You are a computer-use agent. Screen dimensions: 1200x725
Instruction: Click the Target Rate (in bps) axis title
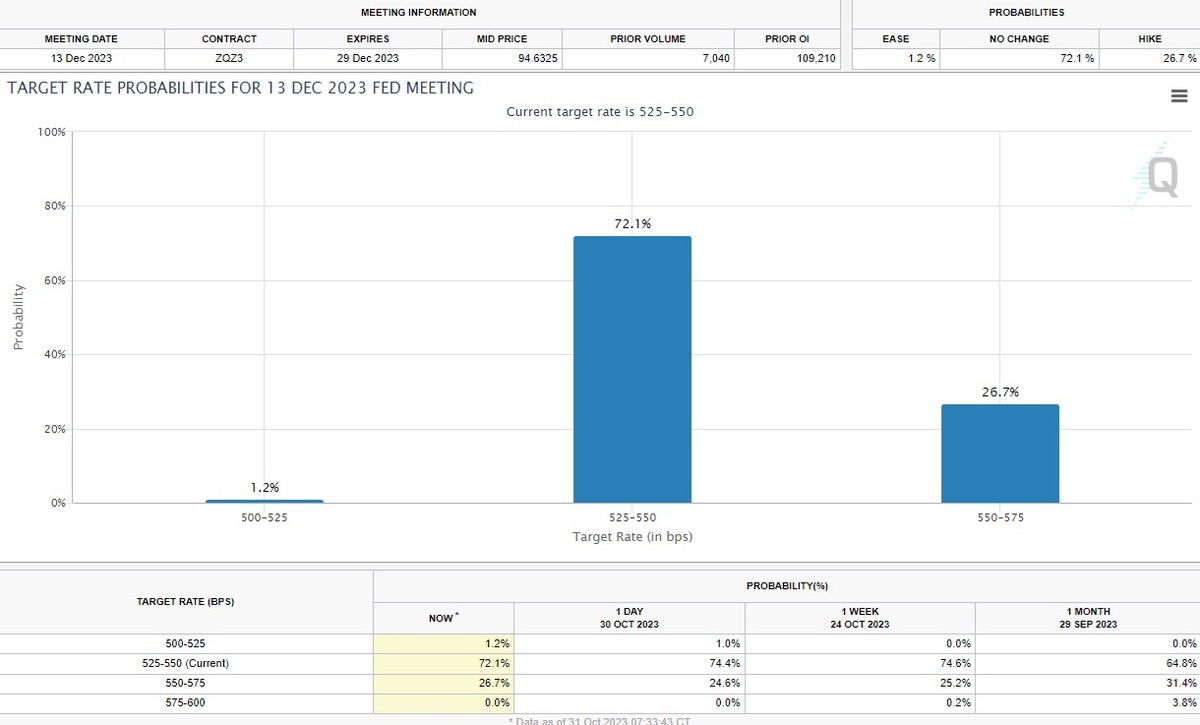click(x=632, y=537)
